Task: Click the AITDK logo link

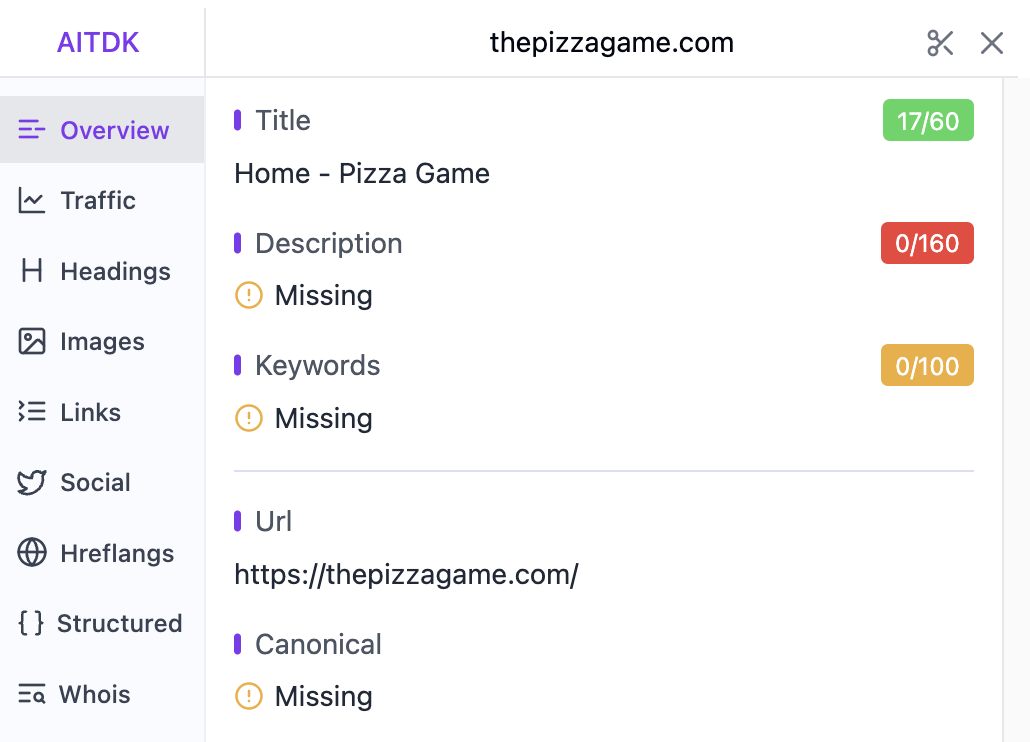Action: pyautogui.click(x=98, y=43)
